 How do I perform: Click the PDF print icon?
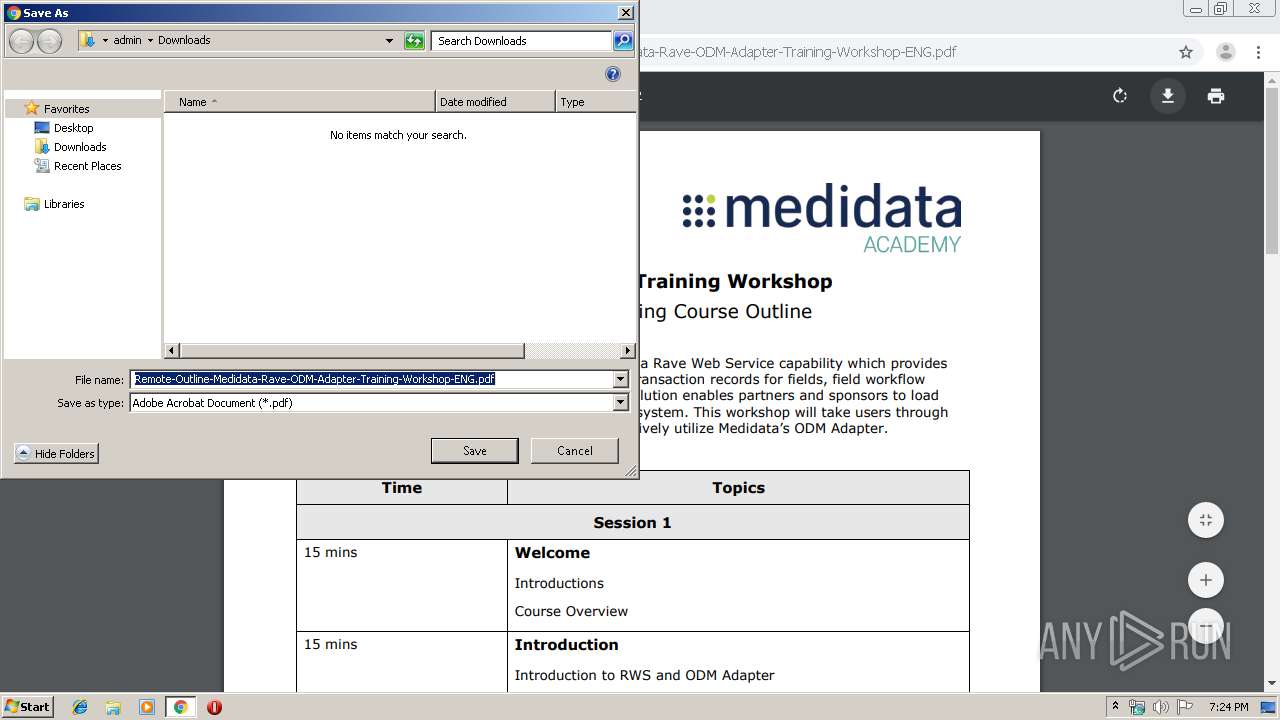point(1215,96)
